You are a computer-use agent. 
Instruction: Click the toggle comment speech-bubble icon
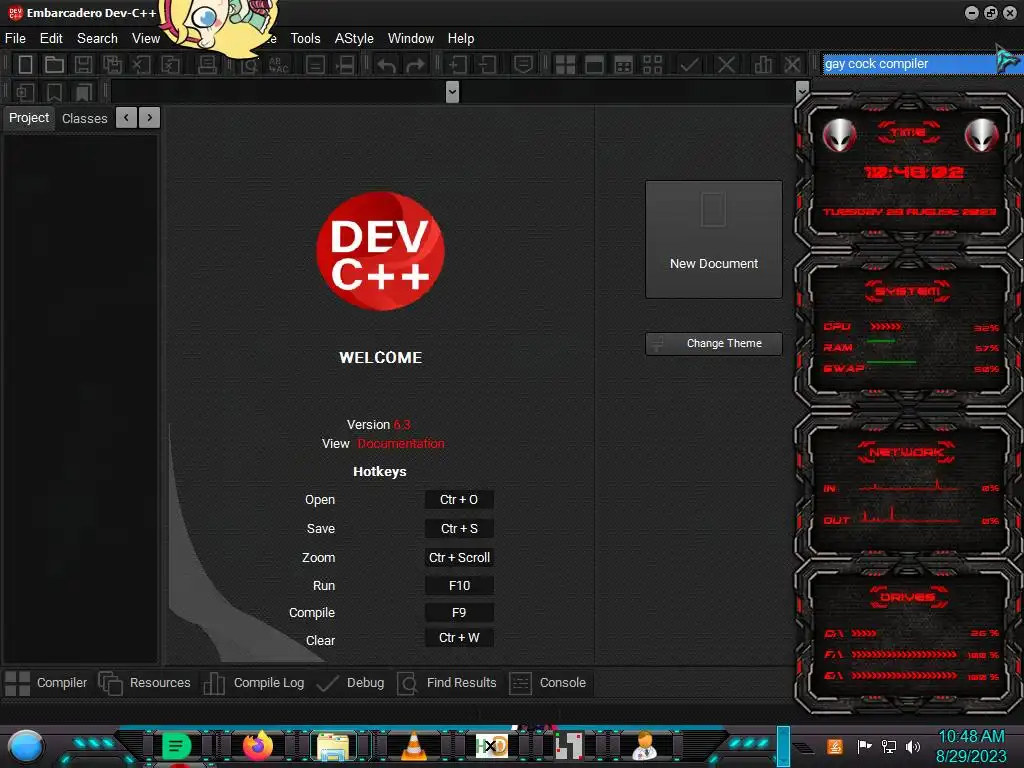[x=523, y=64]
